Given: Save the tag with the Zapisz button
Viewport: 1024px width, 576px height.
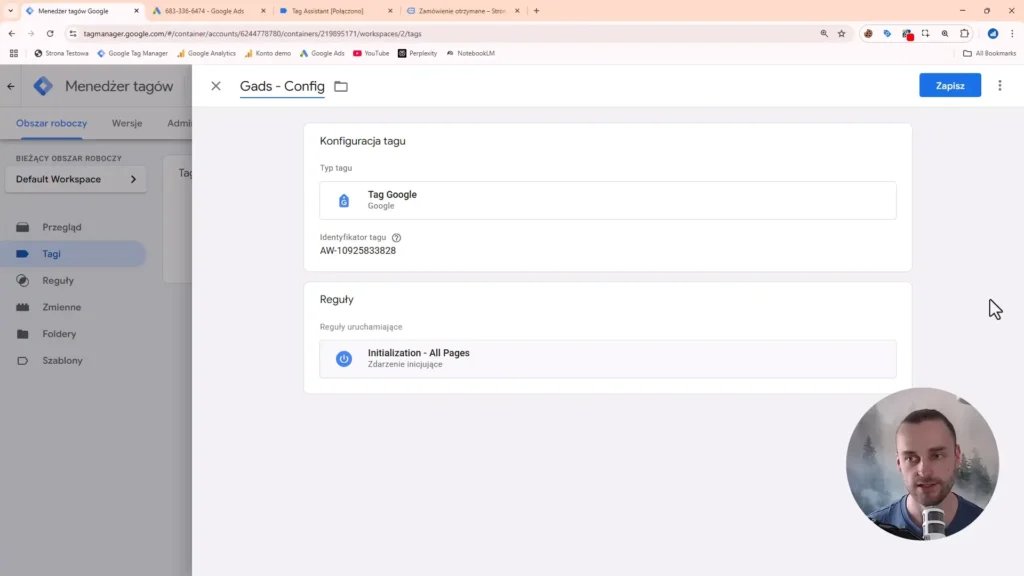Looking at the screenshot, I should 950,86.
